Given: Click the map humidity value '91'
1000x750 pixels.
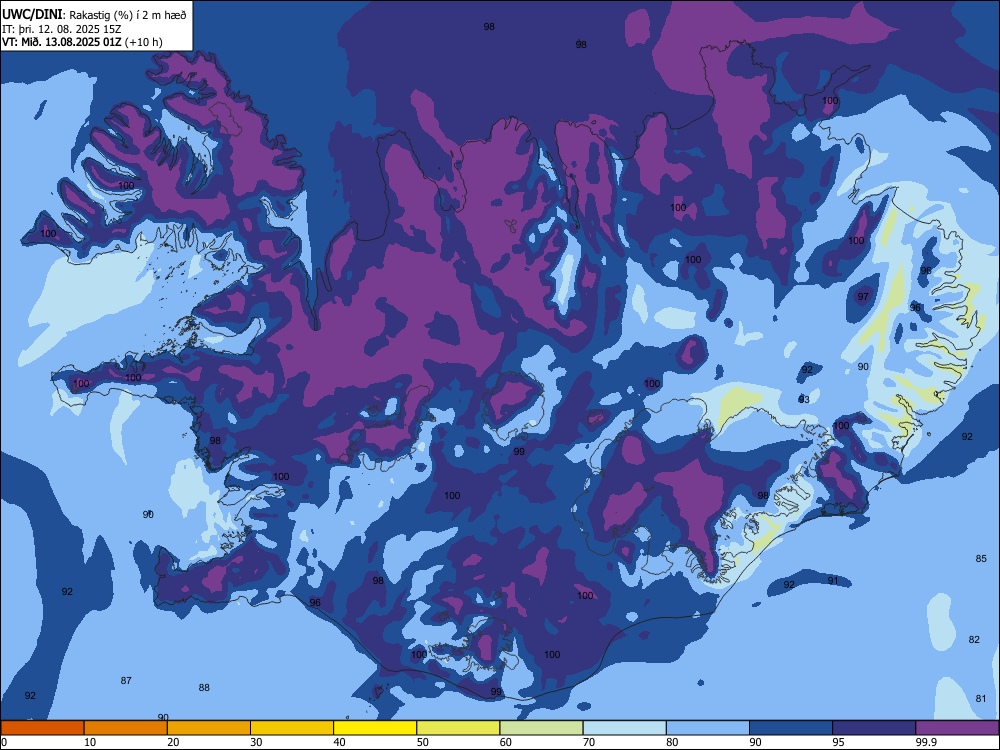Looking at the screenshot, I should click(x=833, y=580).
